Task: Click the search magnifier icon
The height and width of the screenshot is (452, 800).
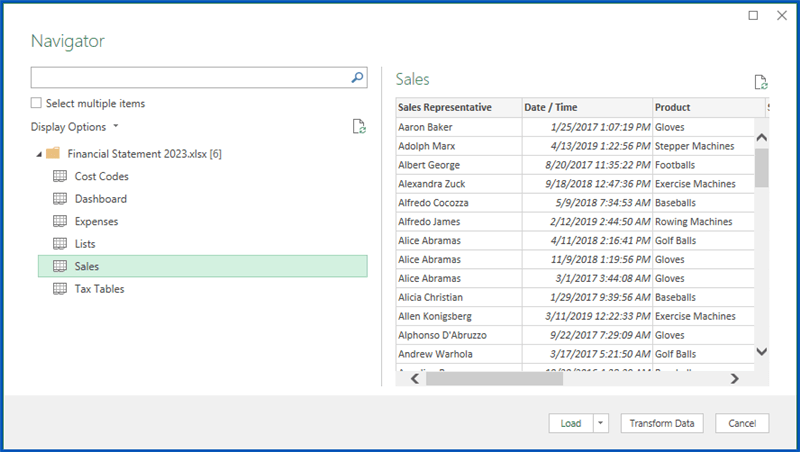Action: pyautogui.click(x=357, y=77)
